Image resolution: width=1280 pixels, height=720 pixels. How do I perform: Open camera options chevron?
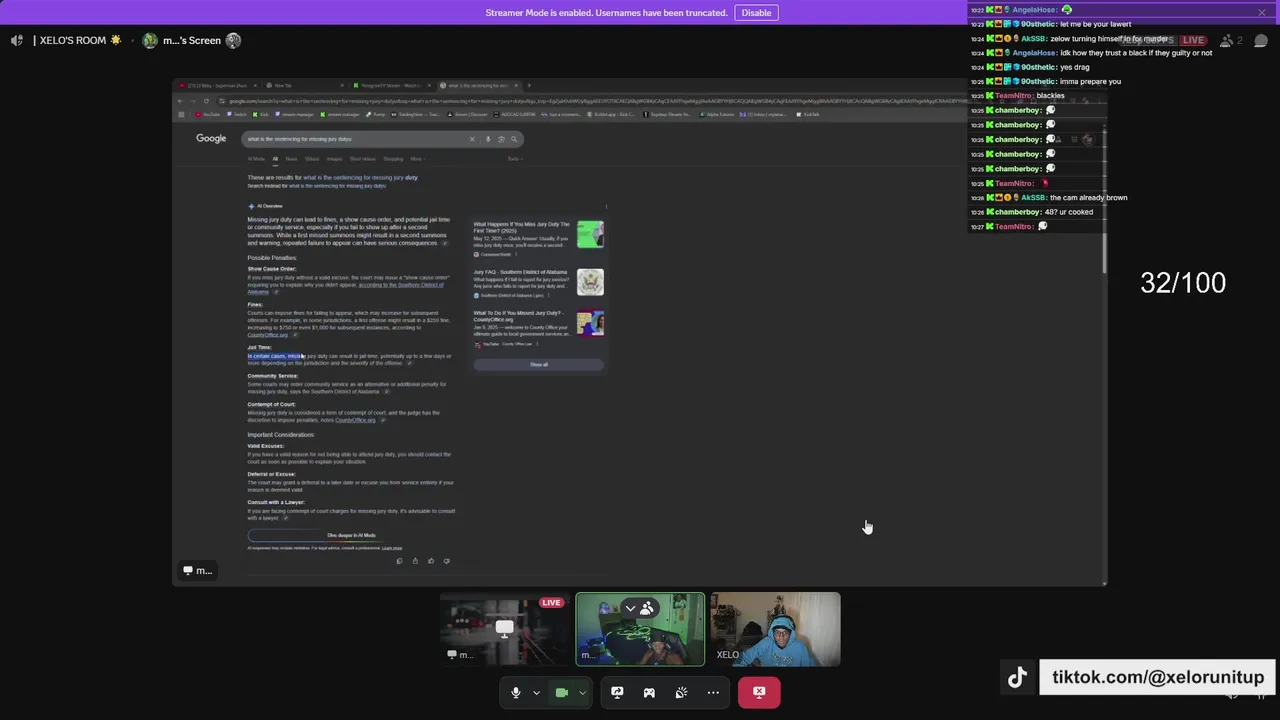click(x=582, y=693)
